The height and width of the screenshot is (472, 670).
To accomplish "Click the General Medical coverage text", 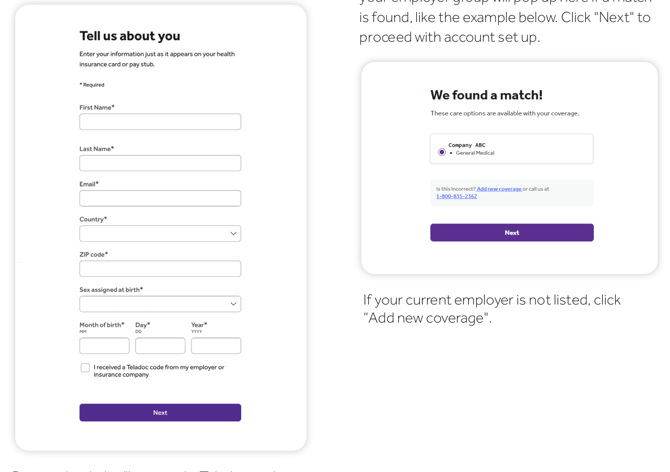I will (x=475, y=153).
